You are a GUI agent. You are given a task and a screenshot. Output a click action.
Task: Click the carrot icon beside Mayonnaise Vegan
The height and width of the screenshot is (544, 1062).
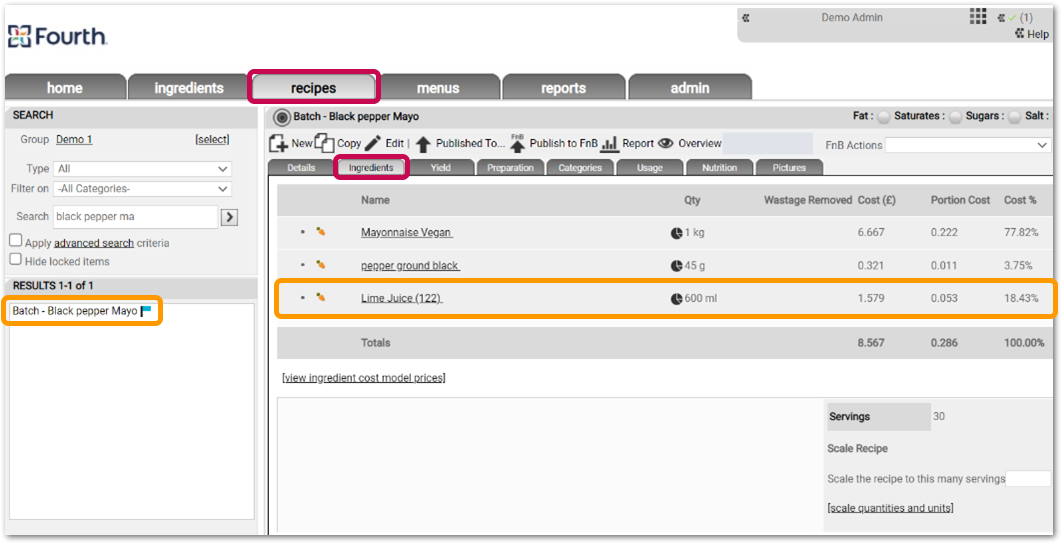coord(320,232)
